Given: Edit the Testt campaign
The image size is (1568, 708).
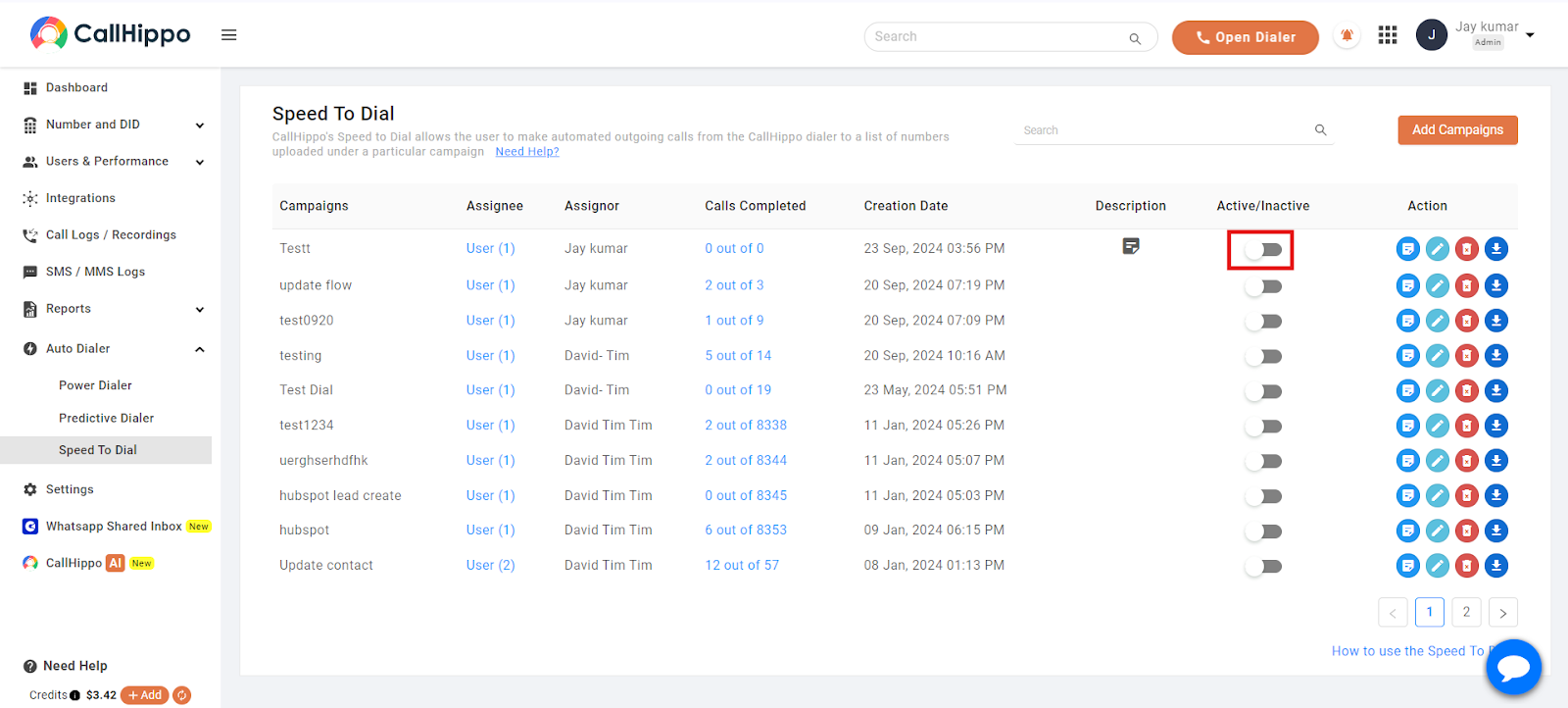Looking at the screenshot, I should click(1437, 249).
